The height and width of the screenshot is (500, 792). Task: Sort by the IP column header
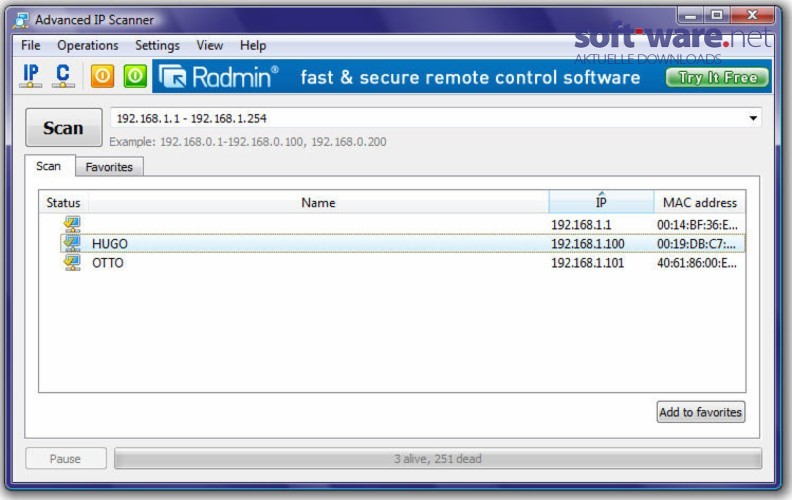pos(601,203)
